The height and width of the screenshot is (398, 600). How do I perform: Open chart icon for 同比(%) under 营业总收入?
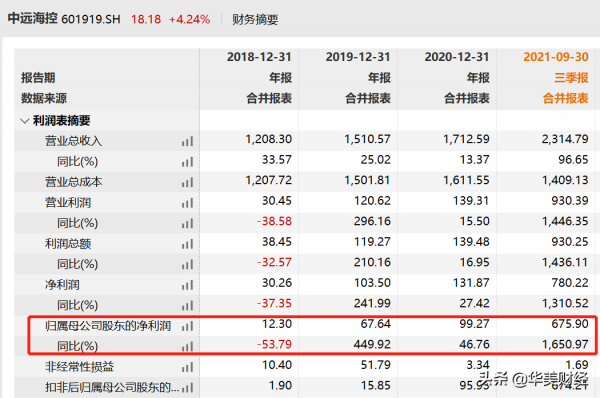coord(187,162)
